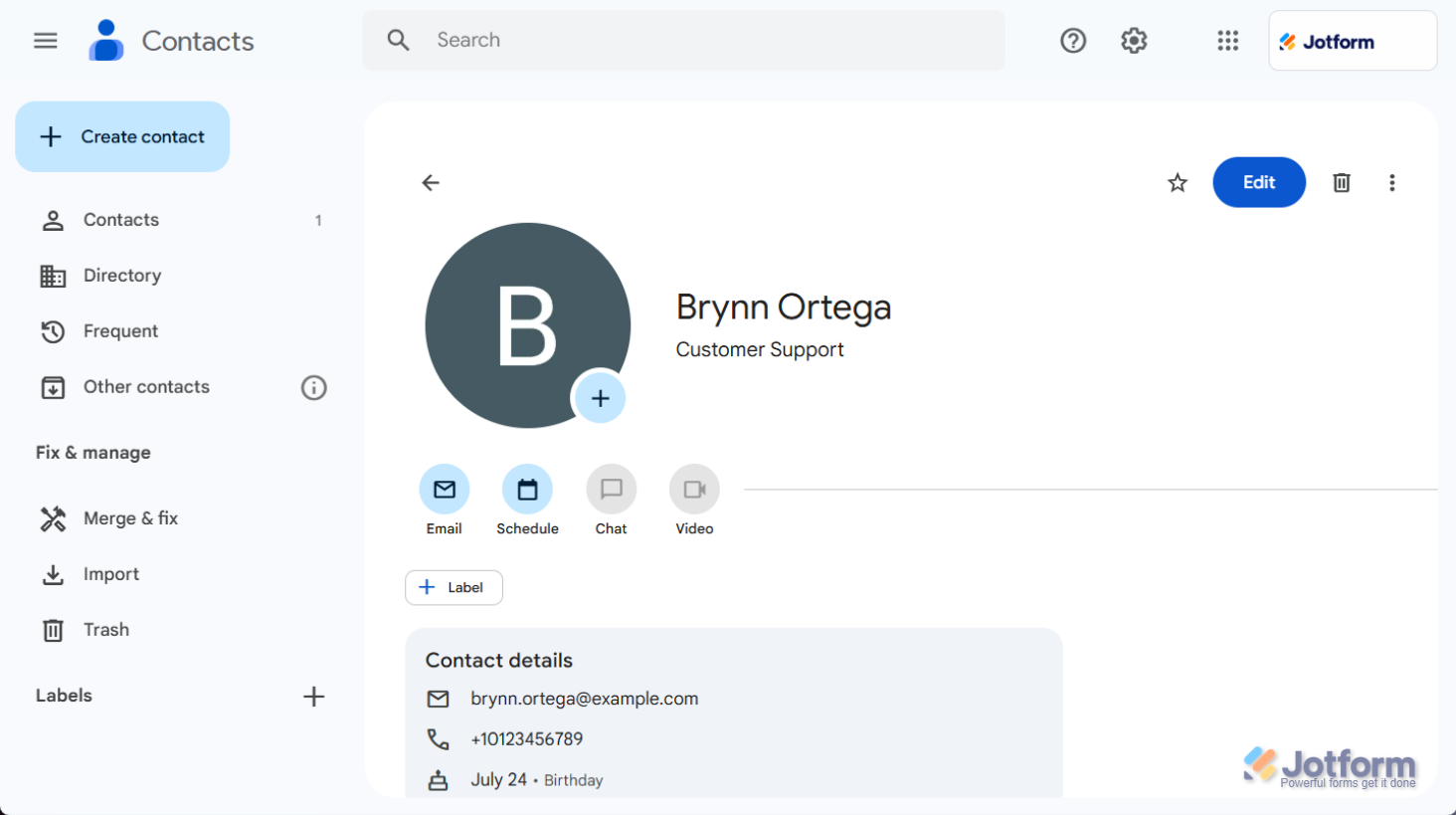Create a new label with the plus
The height and width of the screenshot is (815, 1456).
313,697
